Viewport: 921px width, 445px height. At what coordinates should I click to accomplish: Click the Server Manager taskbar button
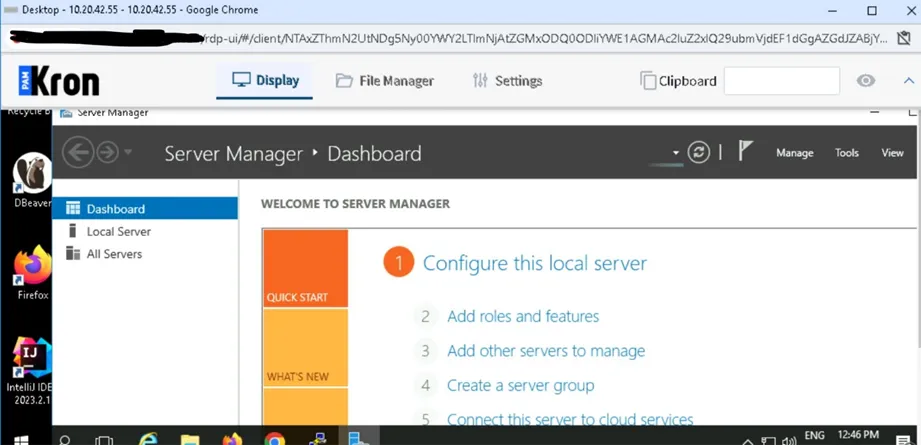[359, 437]
